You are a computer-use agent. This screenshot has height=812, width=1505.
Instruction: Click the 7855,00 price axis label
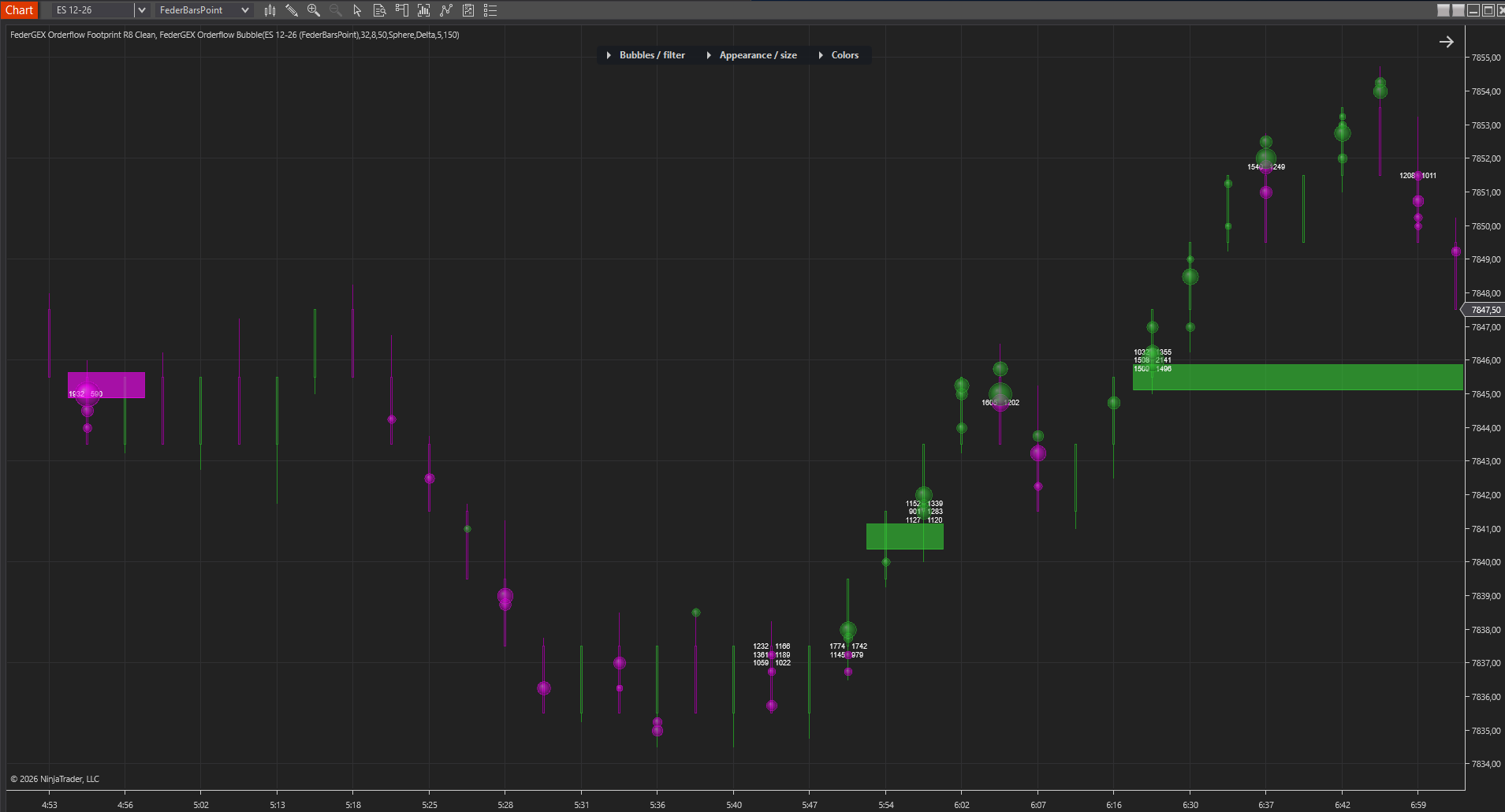pos(1486,58)
